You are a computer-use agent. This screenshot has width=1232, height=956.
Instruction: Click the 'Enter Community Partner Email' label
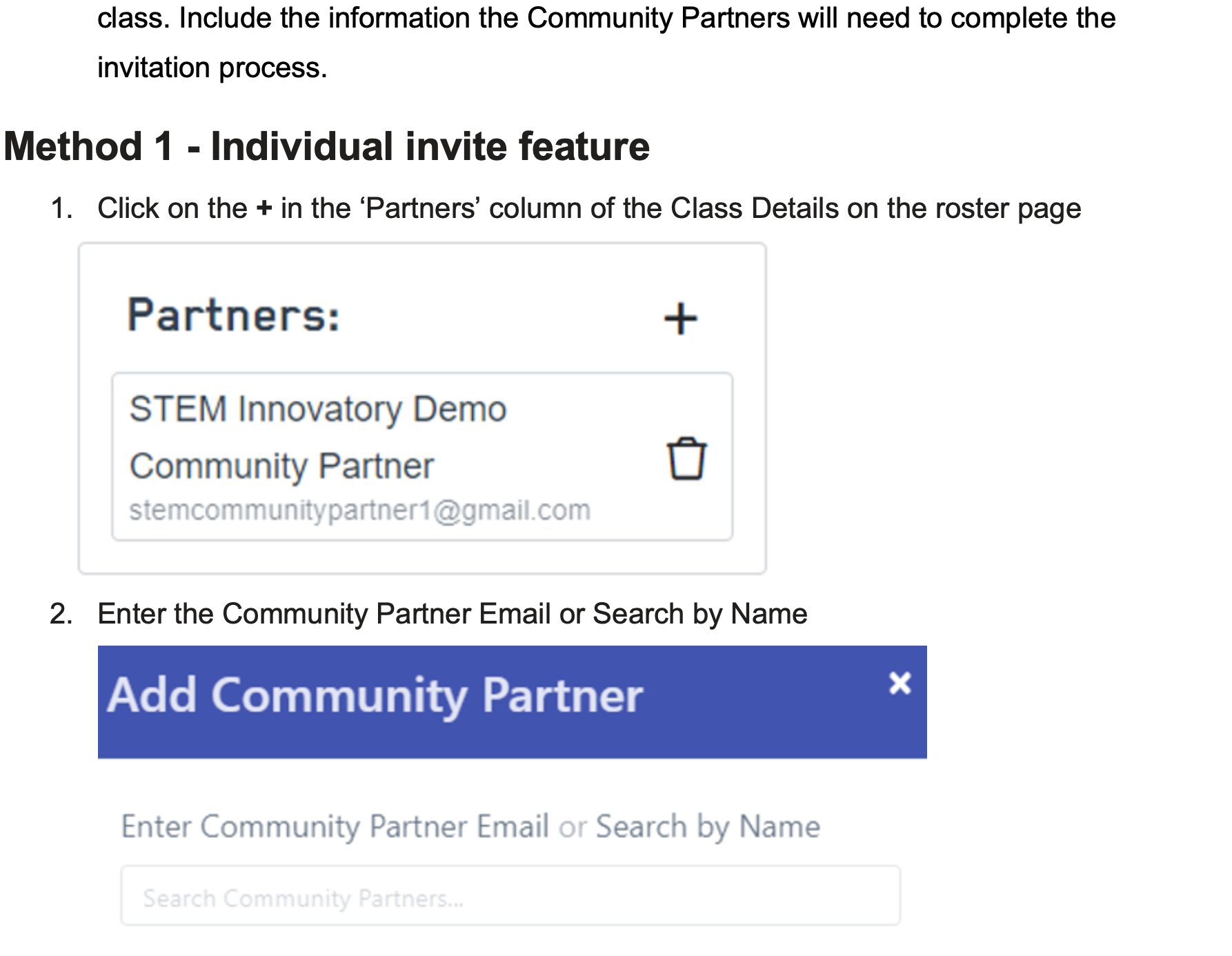(x=335, y=826)
